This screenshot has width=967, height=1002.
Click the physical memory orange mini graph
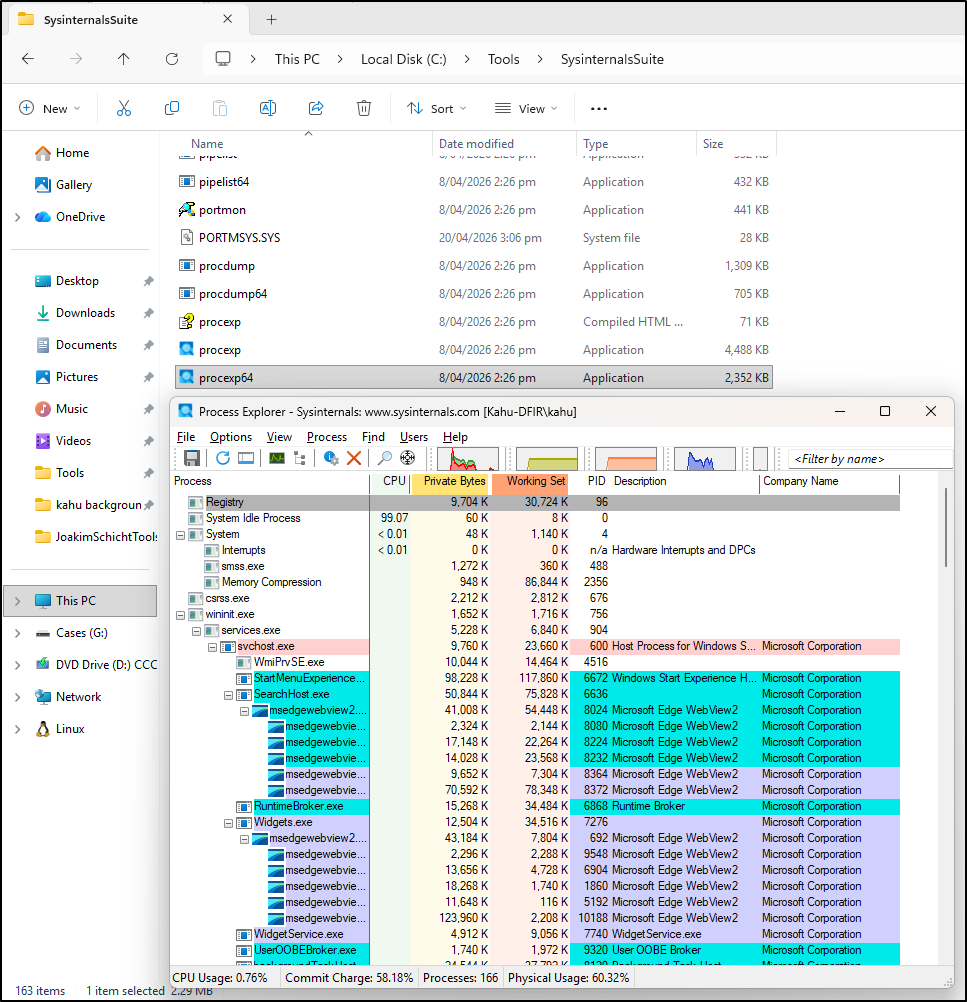(626, 459)
